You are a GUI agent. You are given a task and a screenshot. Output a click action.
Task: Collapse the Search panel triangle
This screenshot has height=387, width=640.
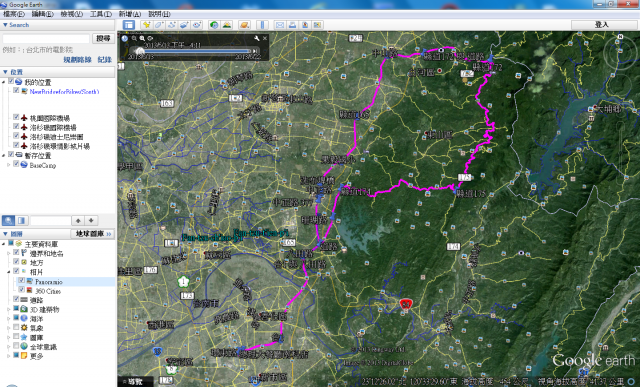pos(5,25)
